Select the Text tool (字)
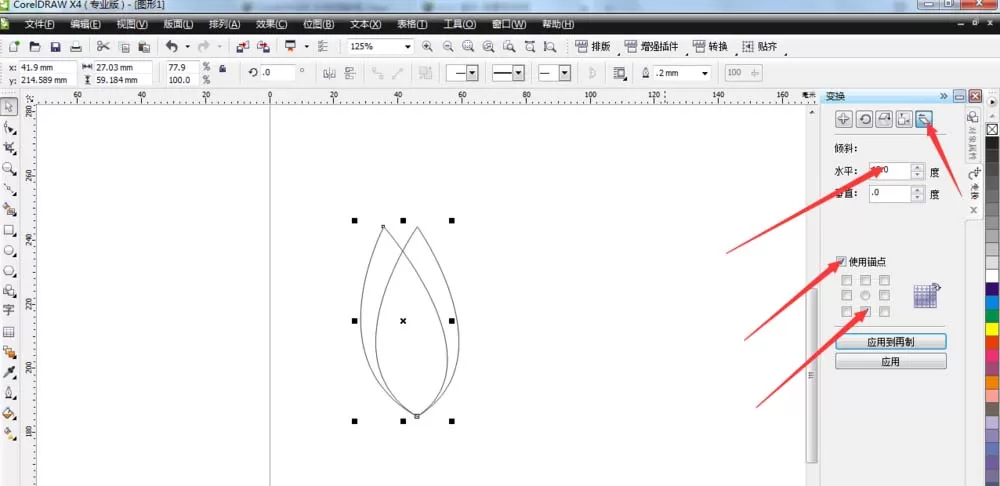Image resolution: width=1000 pixels, height=486 pixels. pos(9,311)
